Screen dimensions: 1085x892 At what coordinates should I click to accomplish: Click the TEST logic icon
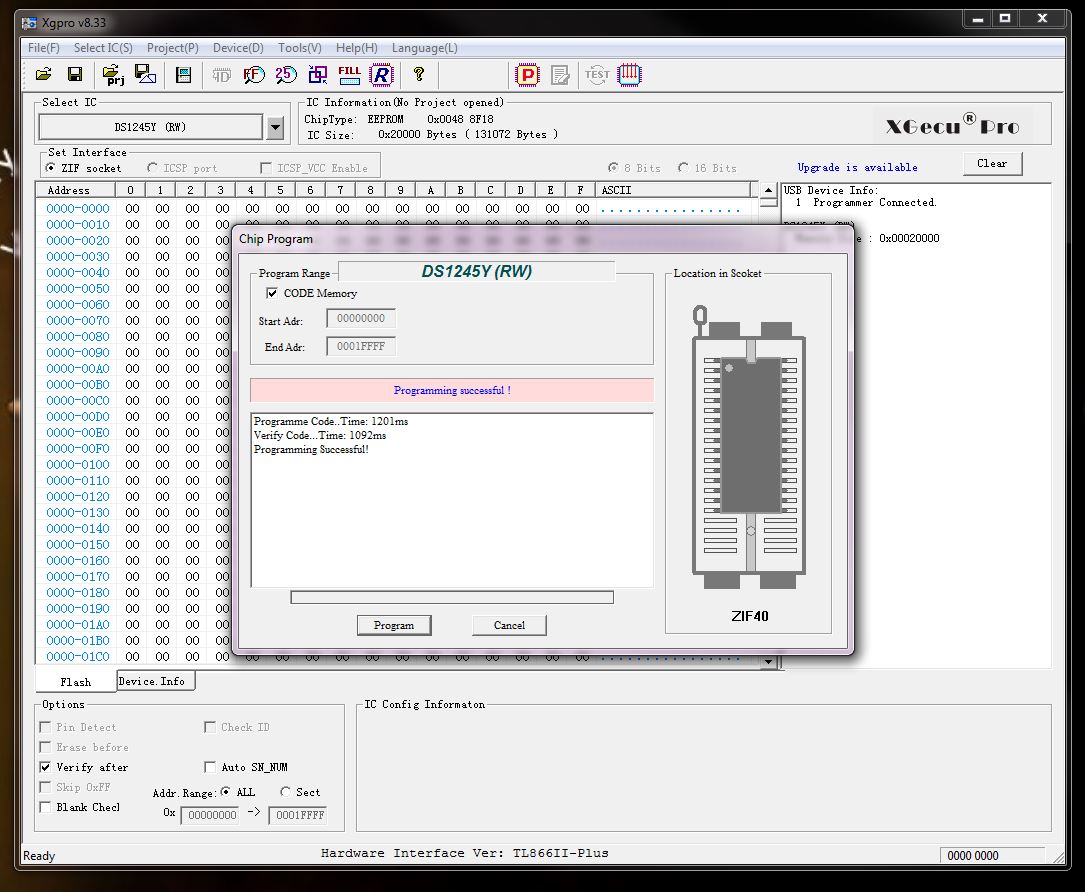pyautogui.click(x=596, y=75)
